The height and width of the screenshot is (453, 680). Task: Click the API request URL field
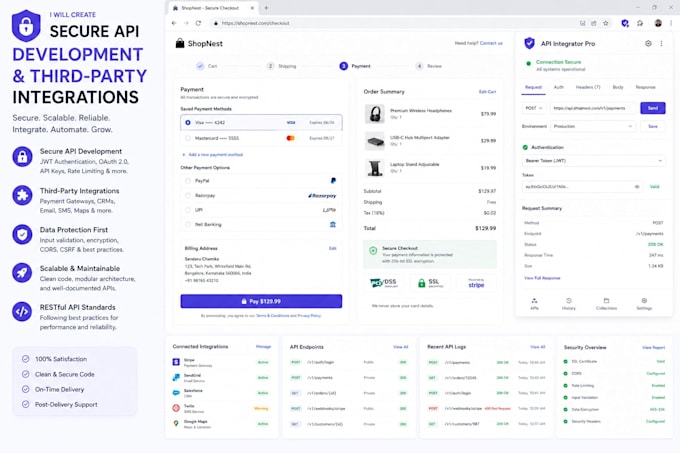[x=593, y=108]
